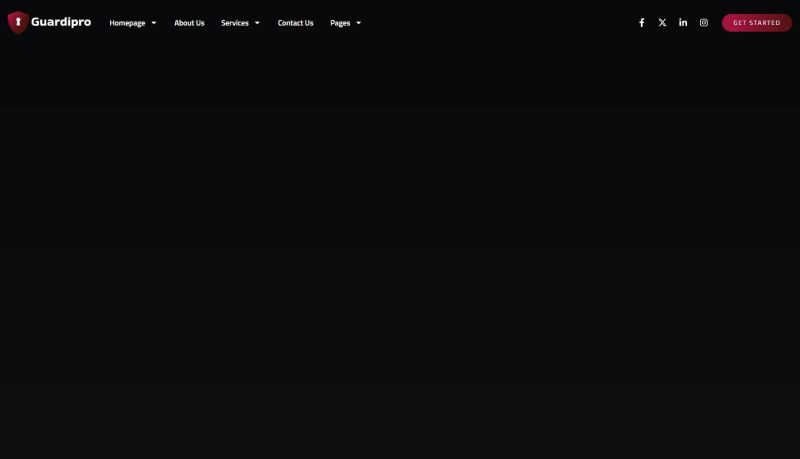Click the blank area below Get Started
This screenshot has height=459, width=800.
coord(756,80)
